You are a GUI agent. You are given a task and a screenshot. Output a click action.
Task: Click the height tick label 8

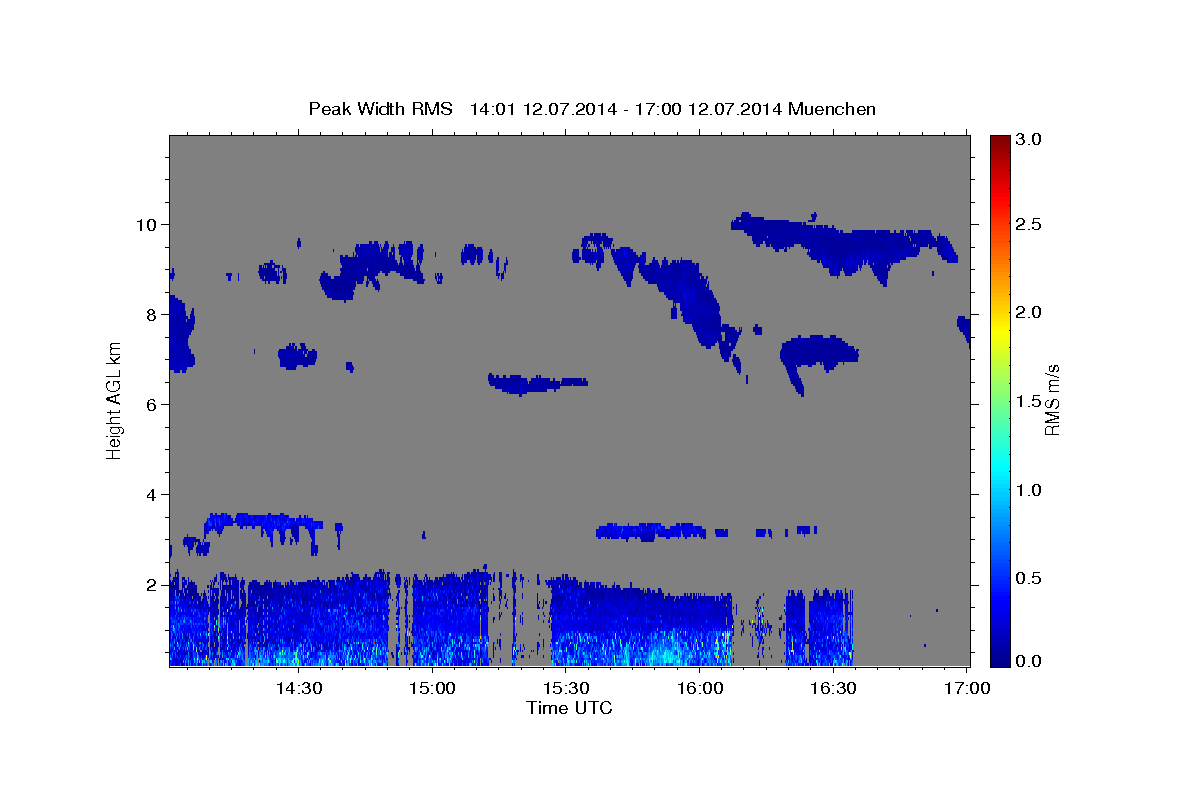[152, 314]
